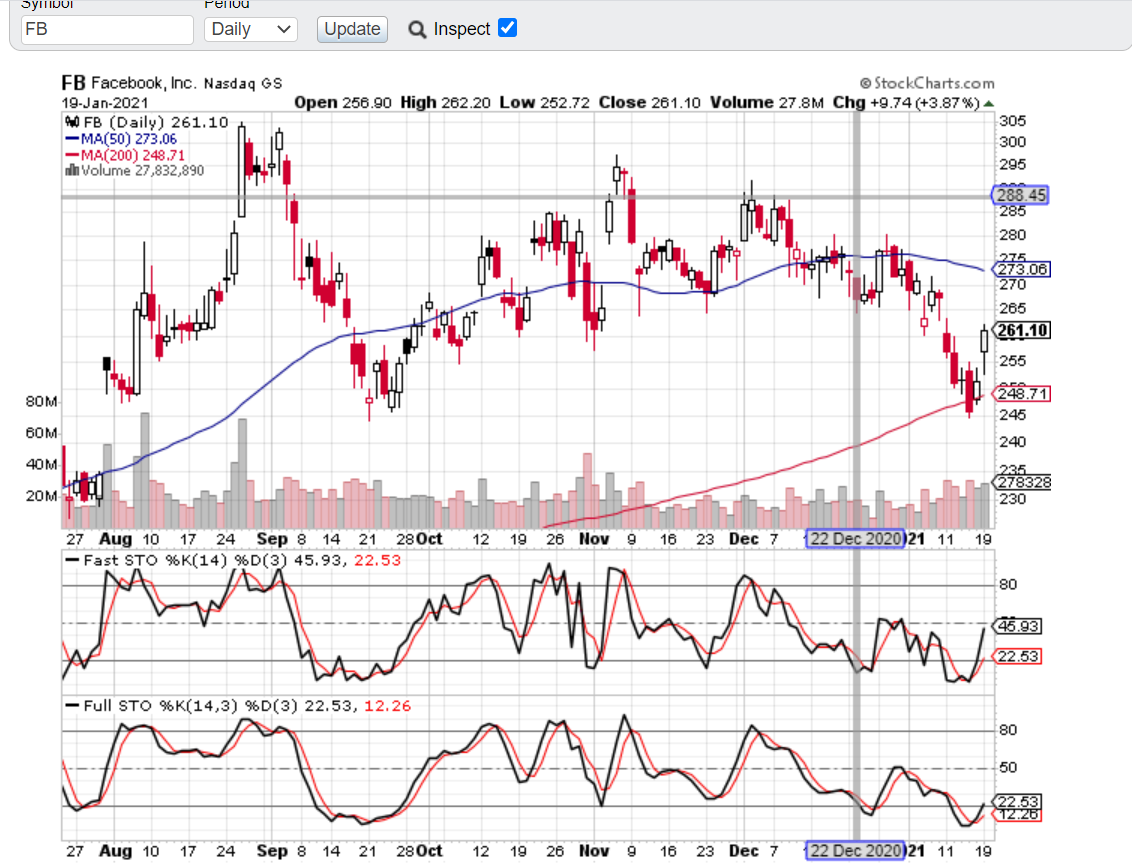Viewport: 1132px width, 864px height.
Task: Click the 12.26 Full STO value tag
Action: coord(1017,814)
